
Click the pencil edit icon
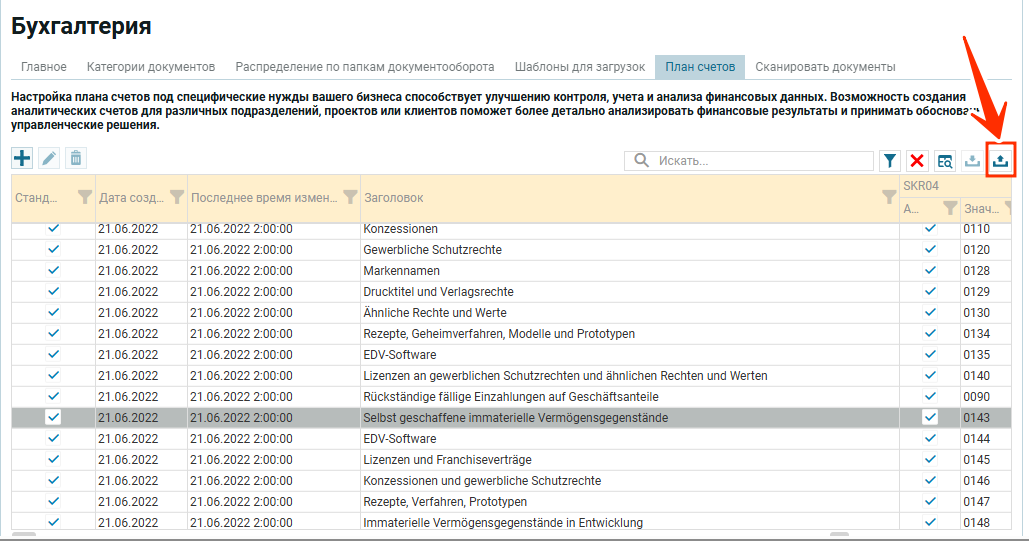point(49,158)
